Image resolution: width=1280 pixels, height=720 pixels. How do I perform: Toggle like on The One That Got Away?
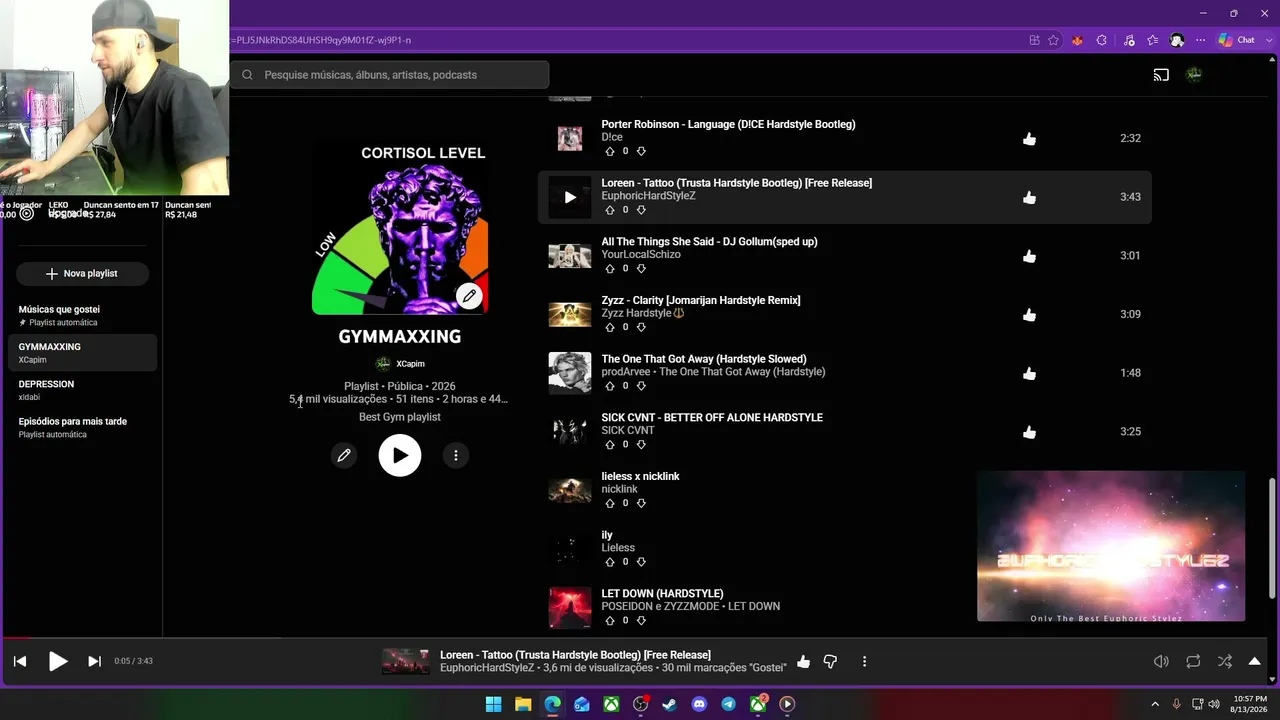[x=1030, y=374]
